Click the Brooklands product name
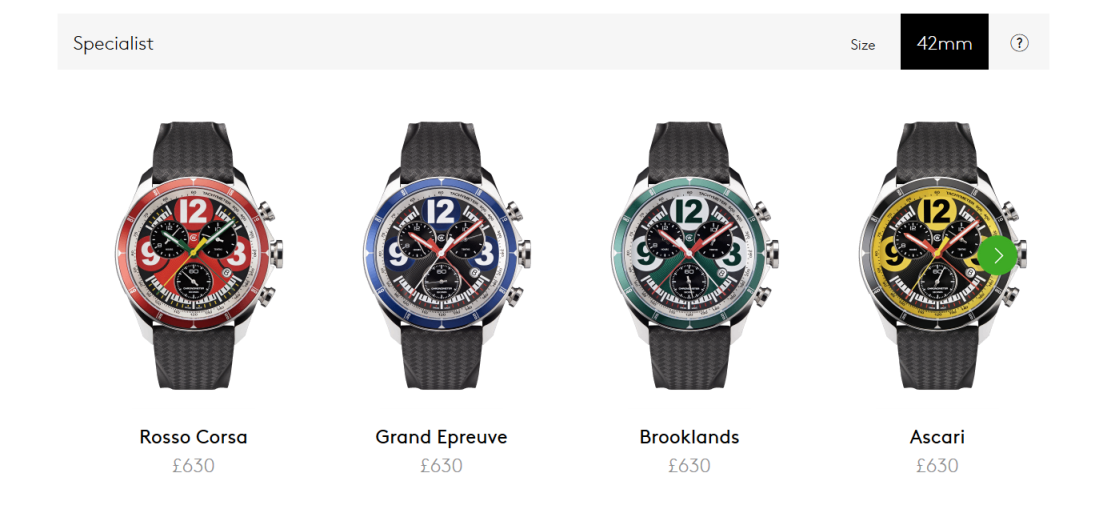 (x=689, y=436)
